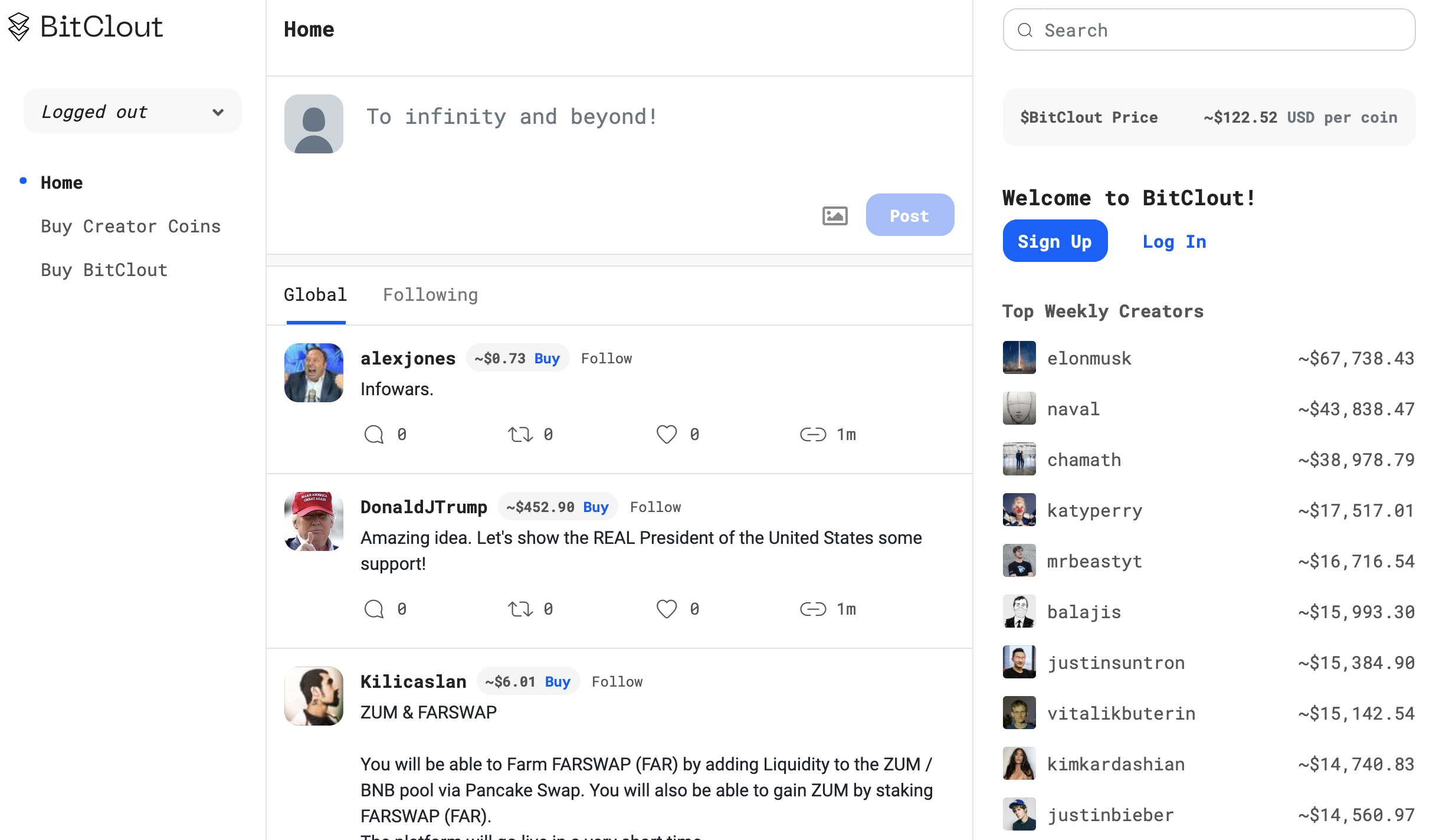
Task: Open the Logged out account dropdown
Action: 133,111
